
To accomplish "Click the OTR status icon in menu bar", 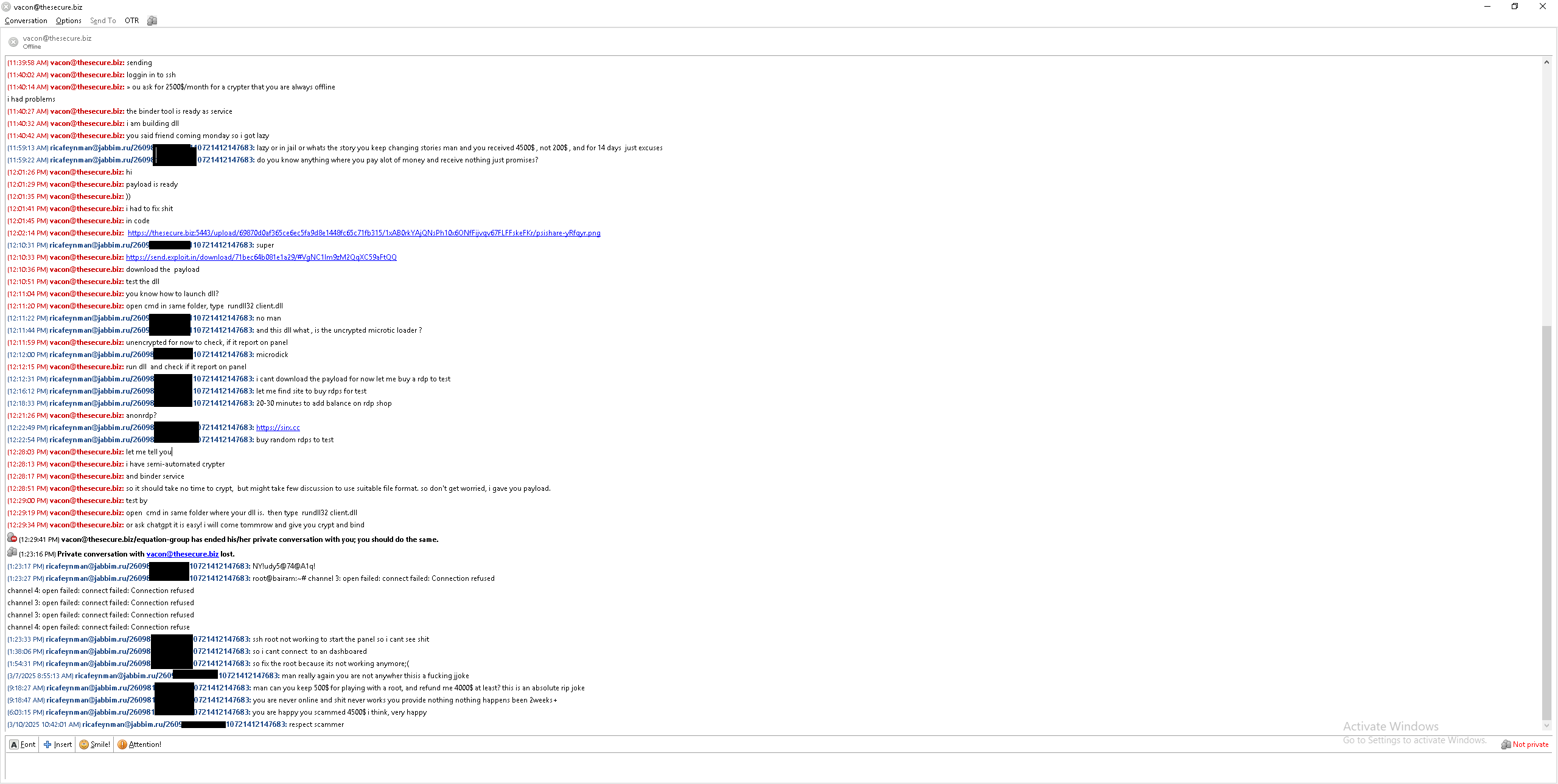I will (x=152, y=21).
